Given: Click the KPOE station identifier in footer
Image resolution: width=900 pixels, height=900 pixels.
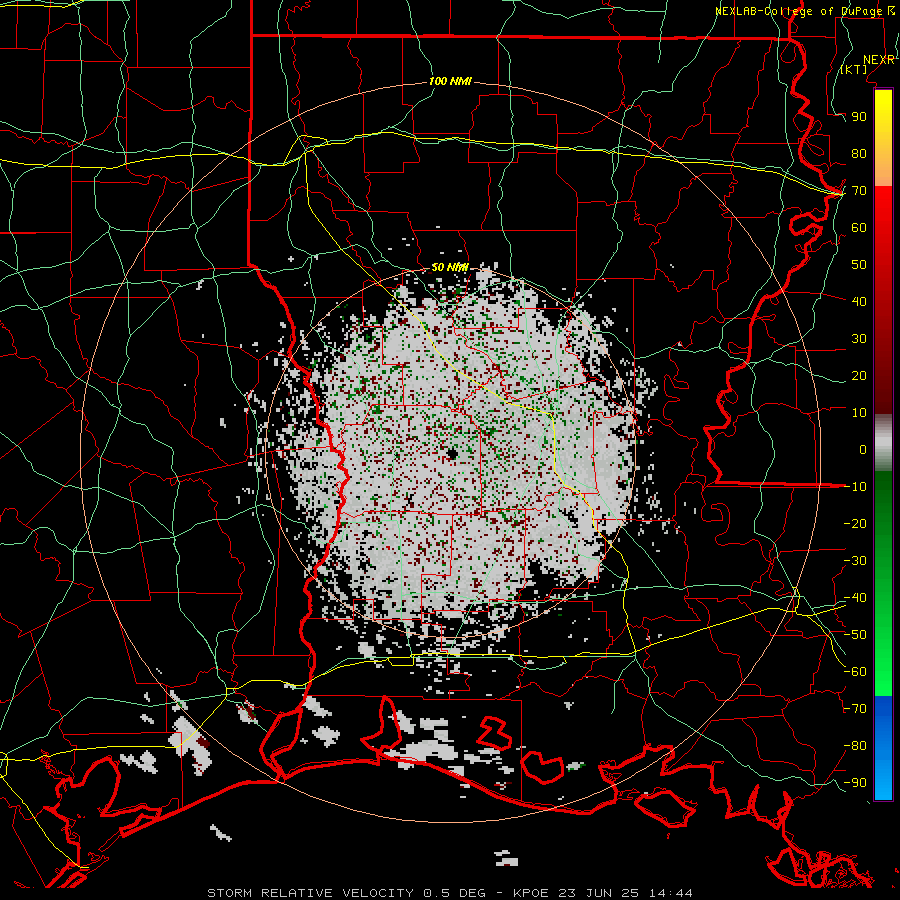Looking at the screenshot, I should coord(531,893).
